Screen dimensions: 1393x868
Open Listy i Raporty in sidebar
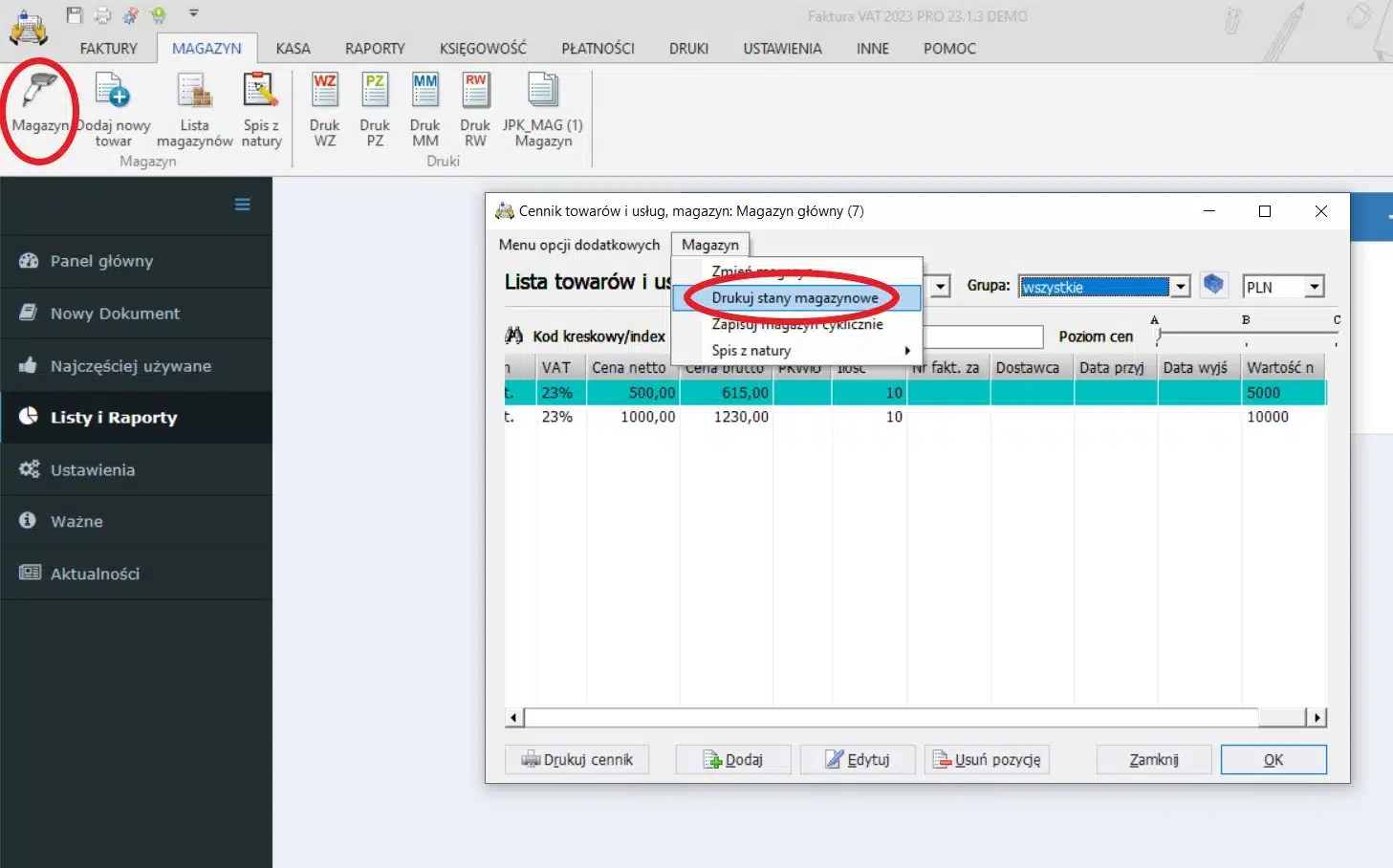114,418
